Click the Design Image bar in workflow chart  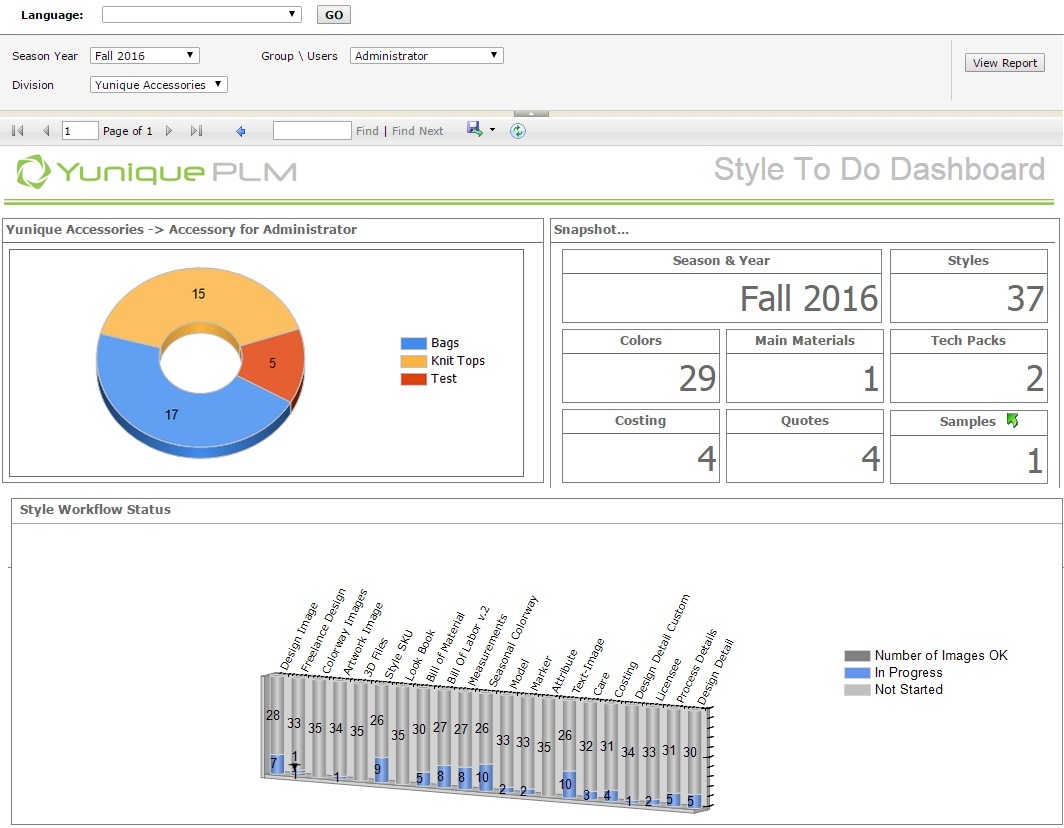pos(276,725)
